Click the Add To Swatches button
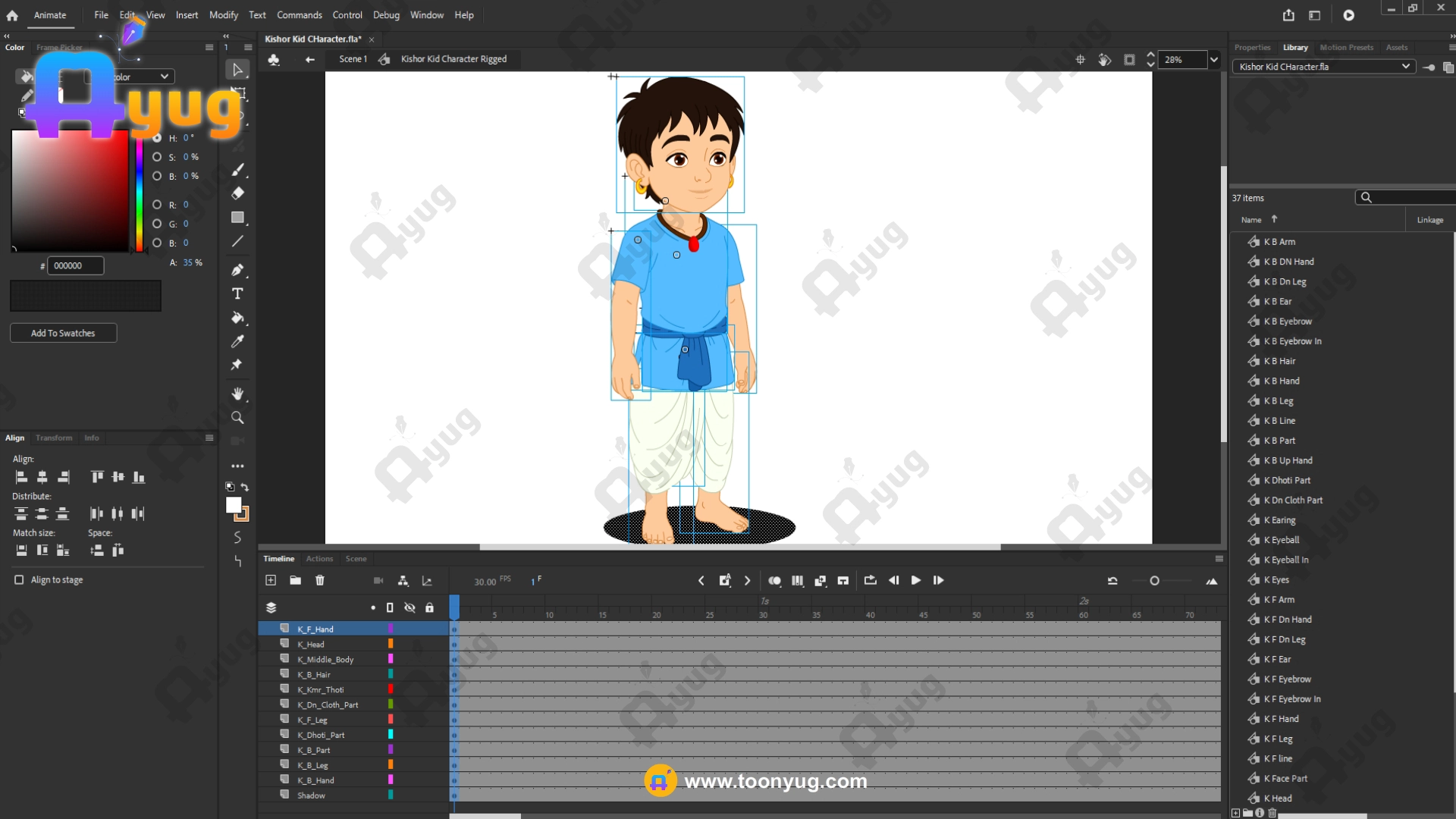Screen dimensions: 1456x819 (x=63, y=333)
